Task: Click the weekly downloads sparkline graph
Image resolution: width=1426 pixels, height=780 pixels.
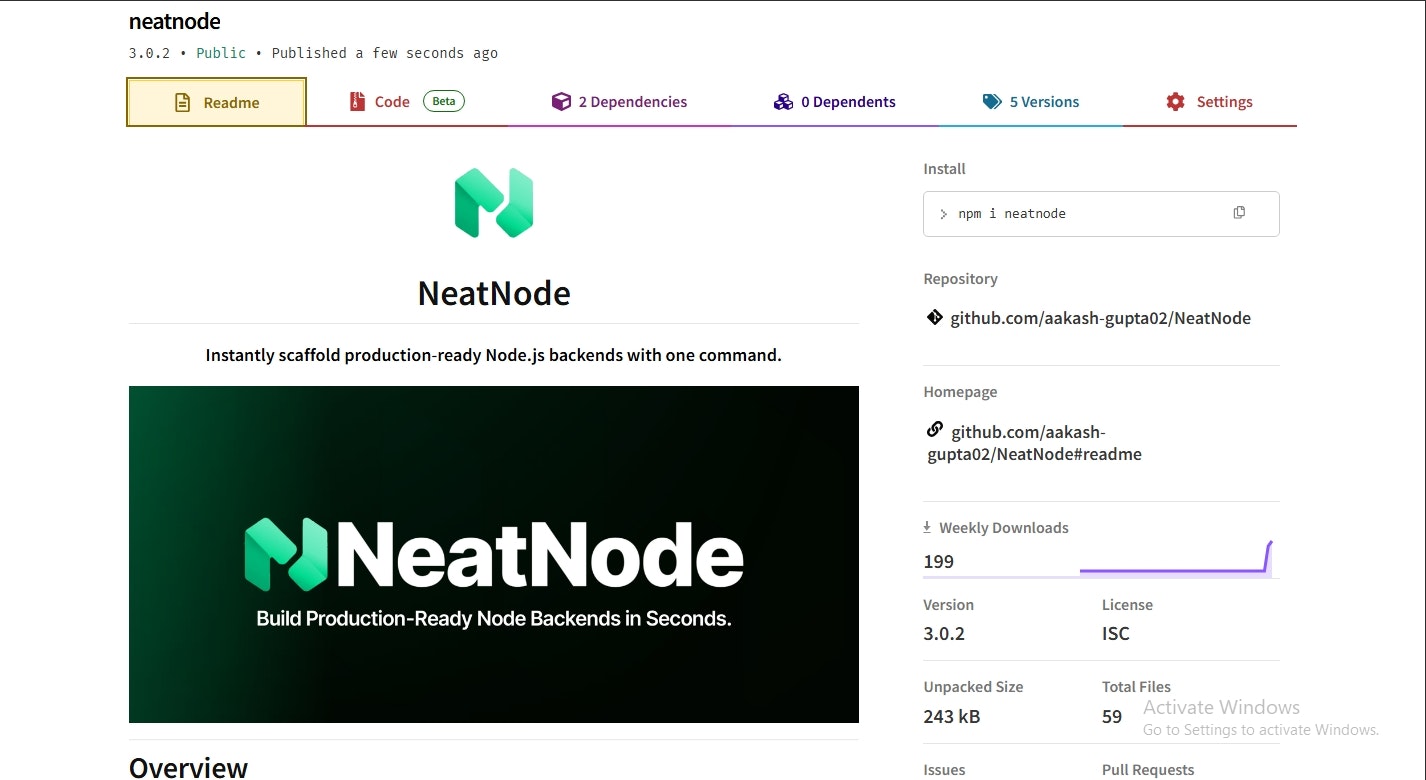Action: pyautogui.click(x=1175, y=557)
